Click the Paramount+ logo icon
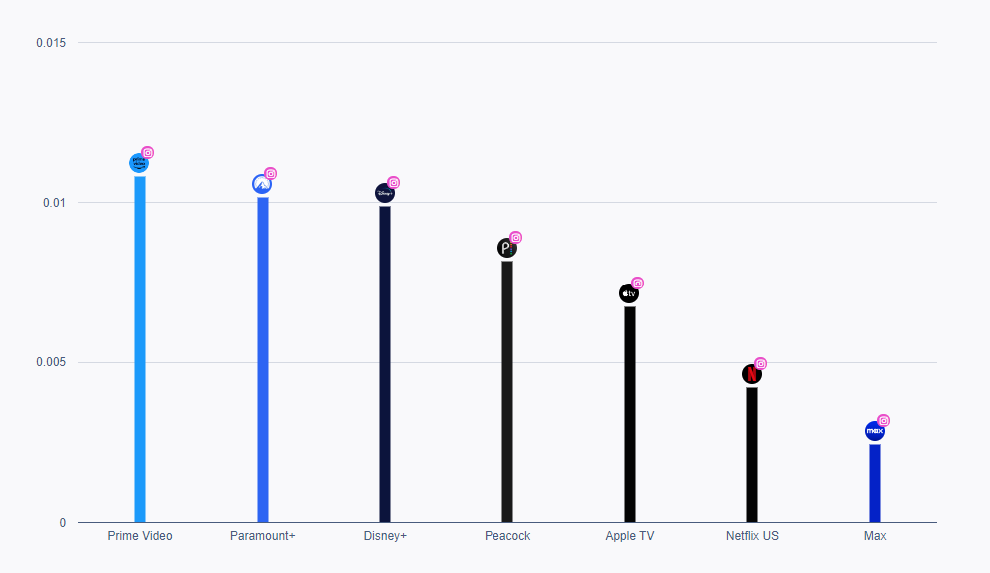Screen dimensions: 990x573 [x=262, y=184]
